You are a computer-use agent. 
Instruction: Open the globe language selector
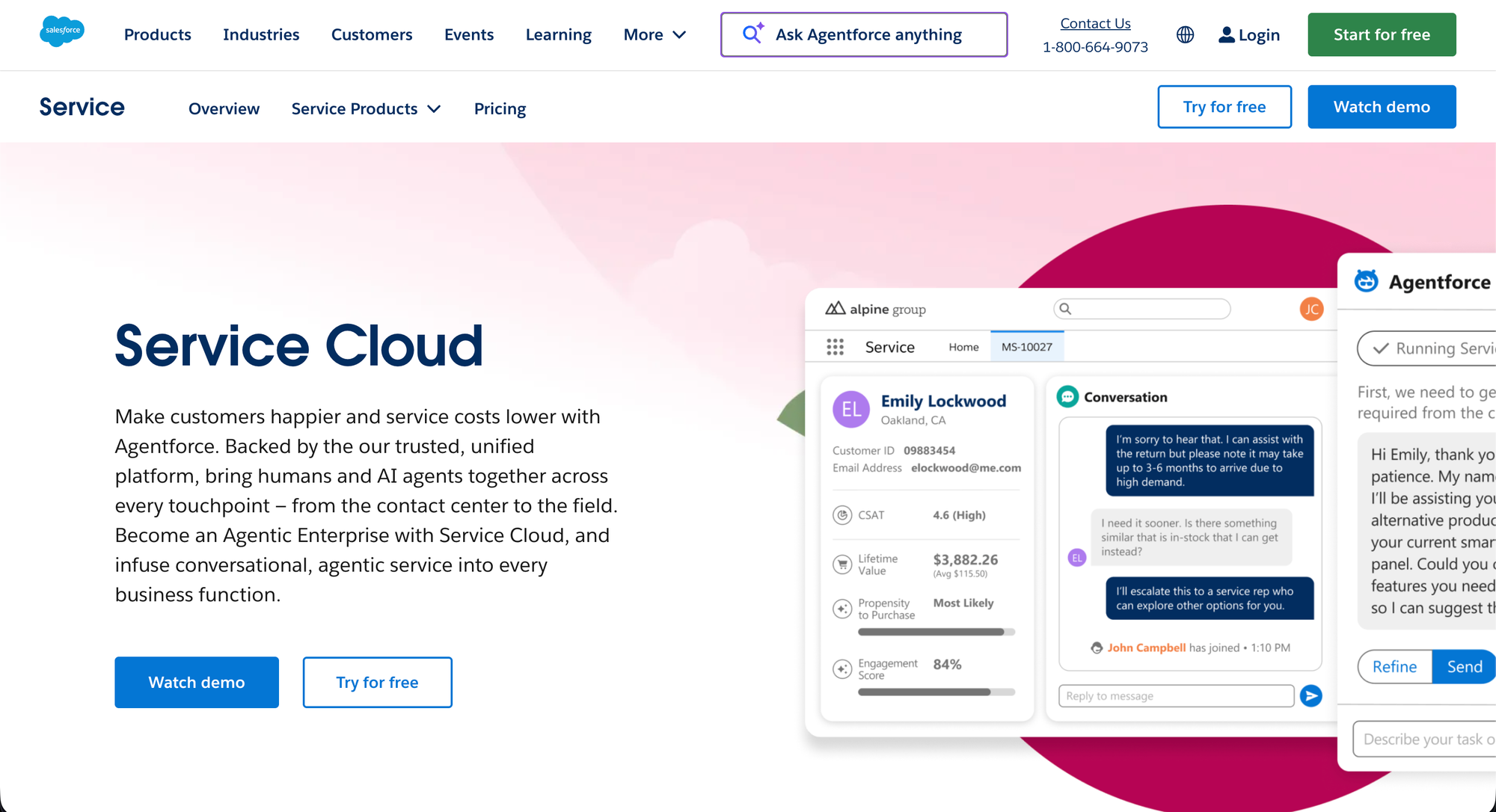[x=1185, y=34]
